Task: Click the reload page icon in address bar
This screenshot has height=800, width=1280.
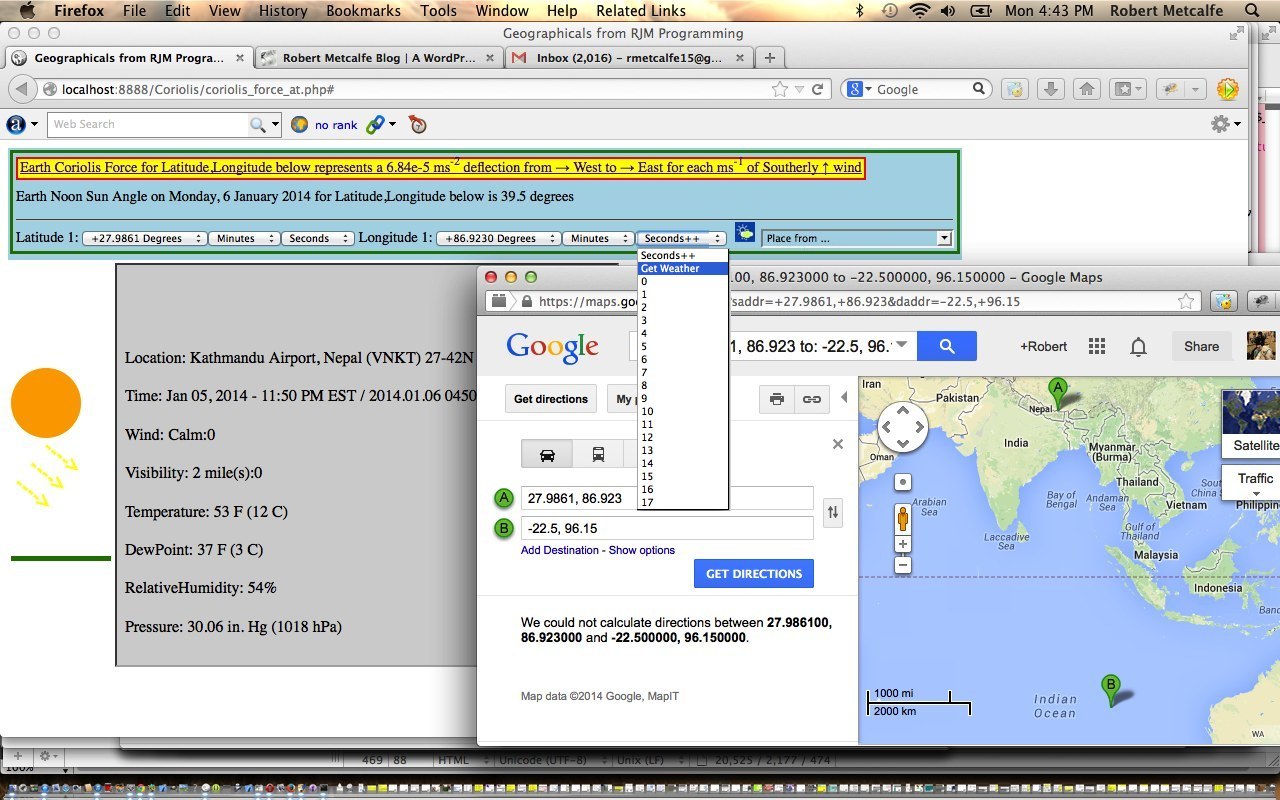Action: coord(817,89)
